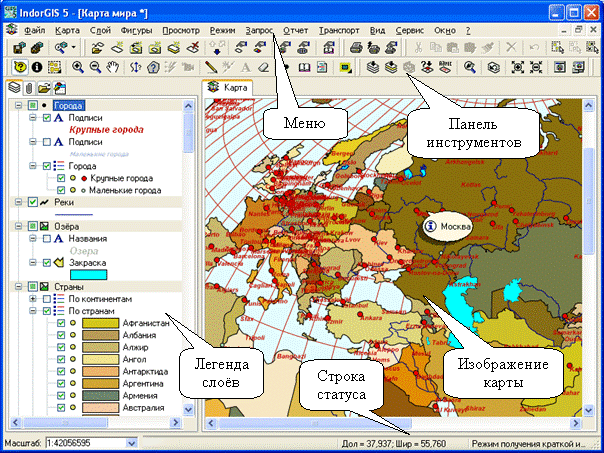Select the pencil drawing tool

click(211, 67)
